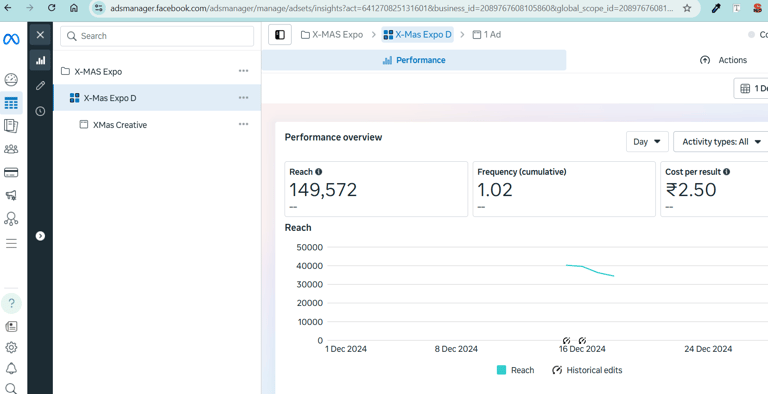
Task: Open Activity types: All dropdown
Action: pos(721,142)
